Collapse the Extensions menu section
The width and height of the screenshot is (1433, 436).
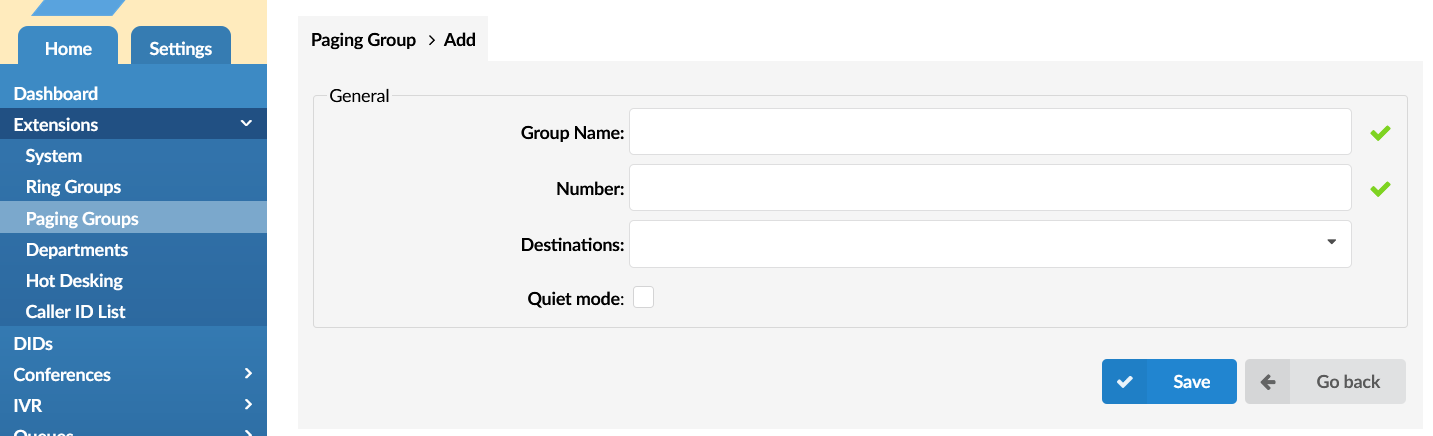point(246,124)
